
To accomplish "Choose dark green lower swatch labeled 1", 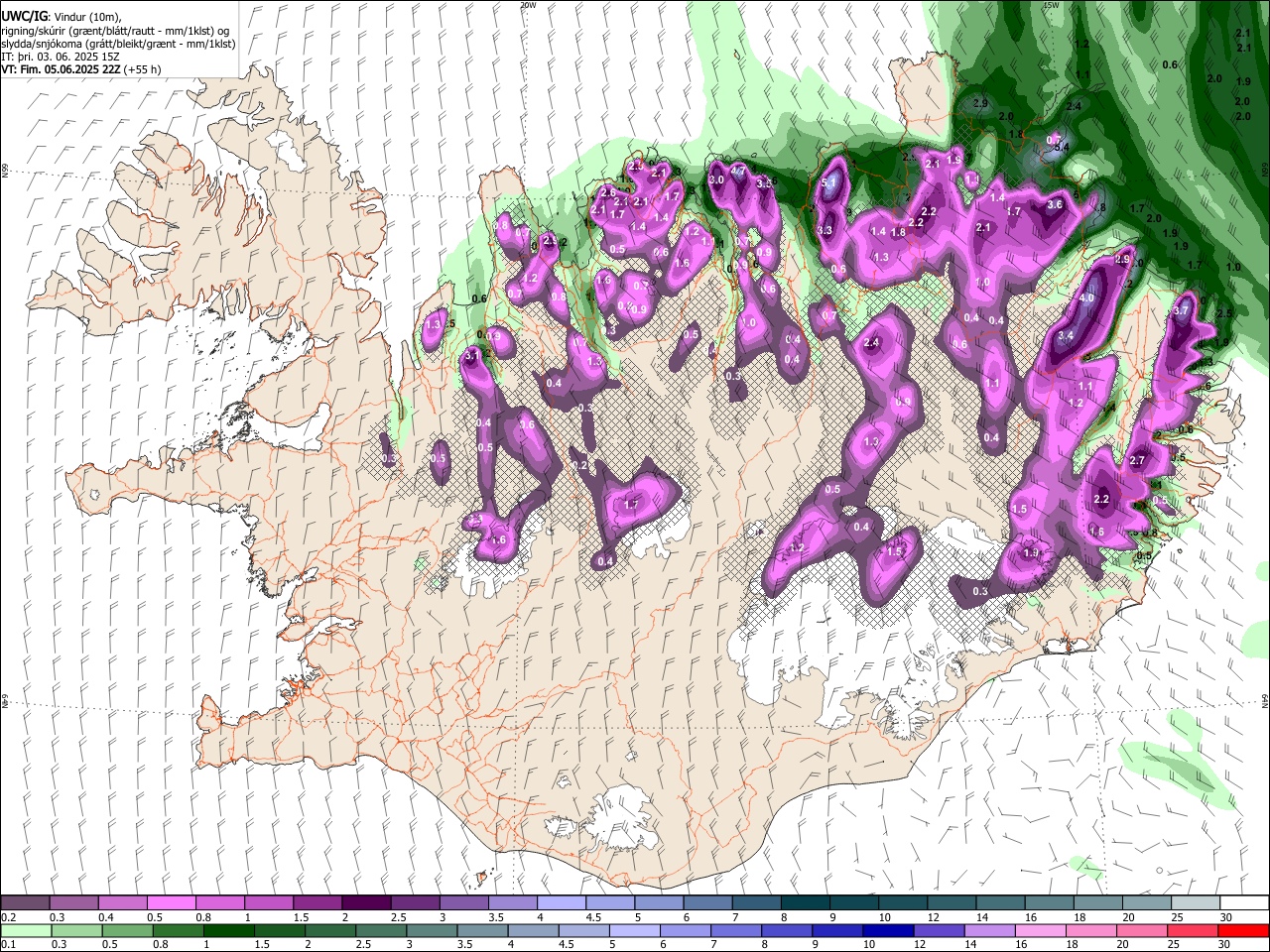I will point(228,930).
